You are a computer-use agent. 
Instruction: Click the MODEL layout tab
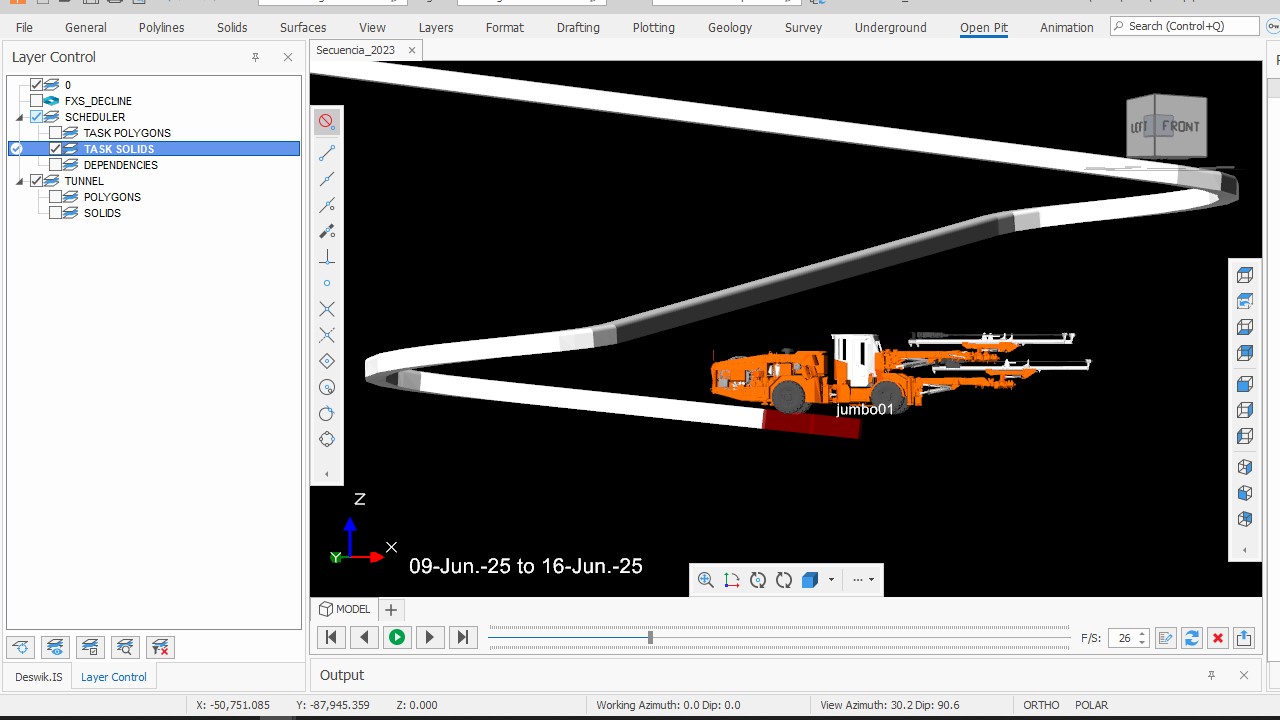[344, 609]
